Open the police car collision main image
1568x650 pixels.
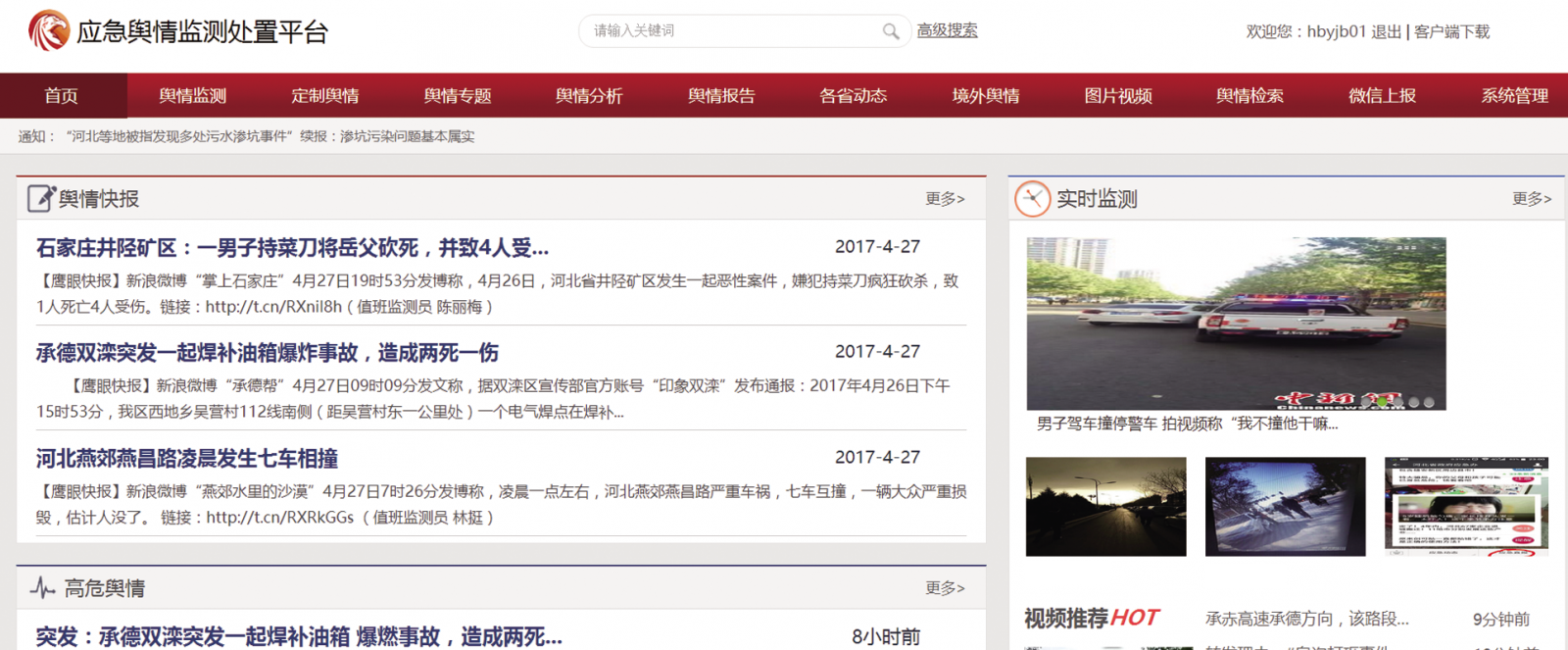tap(1236, 324)
